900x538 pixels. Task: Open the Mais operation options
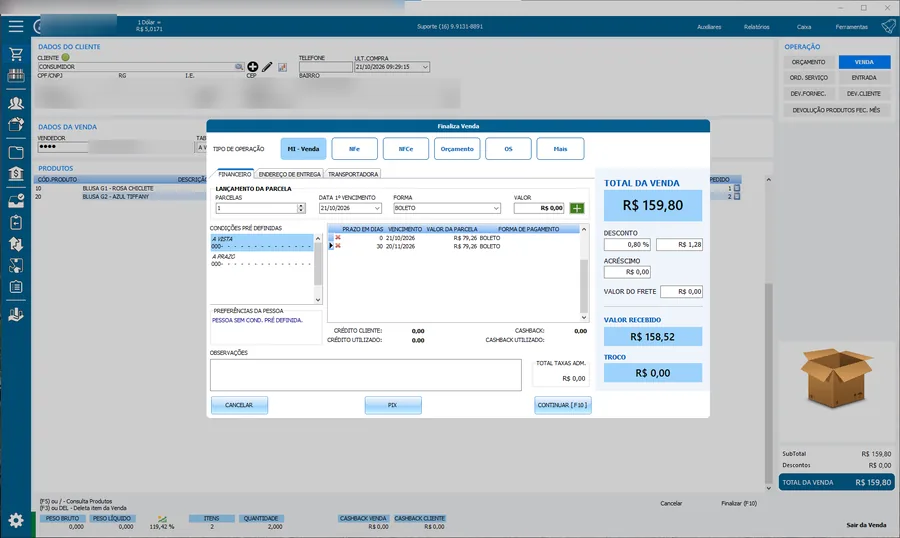560,149
